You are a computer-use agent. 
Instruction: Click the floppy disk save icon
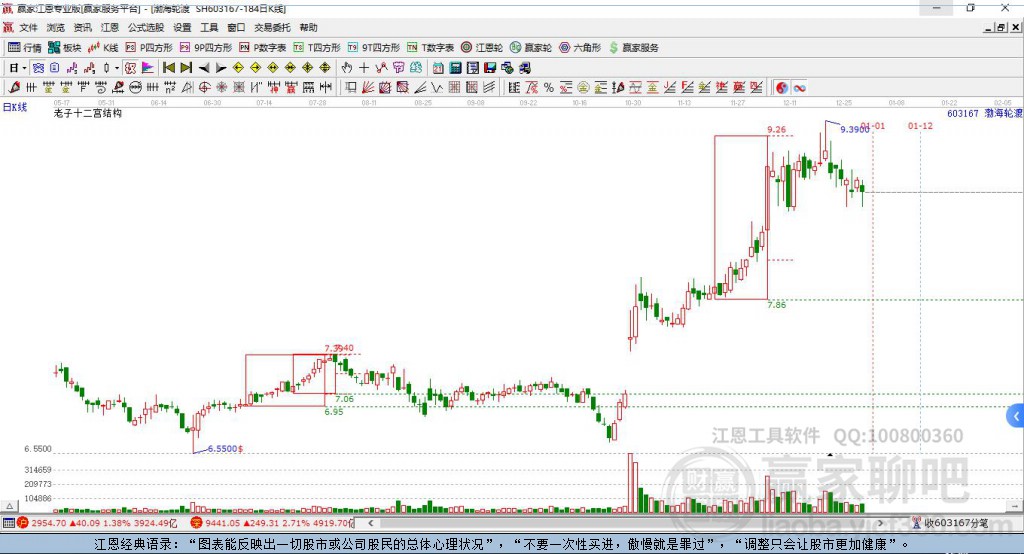pos(490,68)
